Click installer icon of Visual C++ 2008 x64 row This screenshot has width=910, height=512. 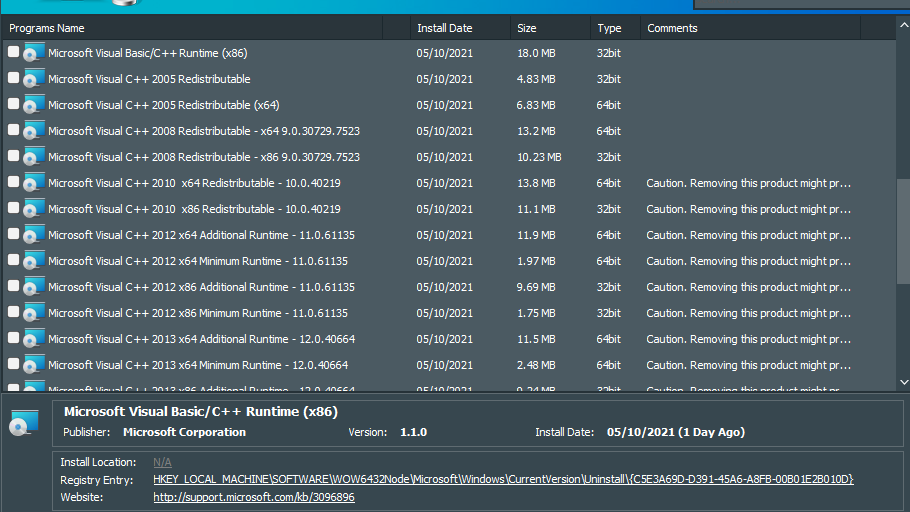(34, 131)
